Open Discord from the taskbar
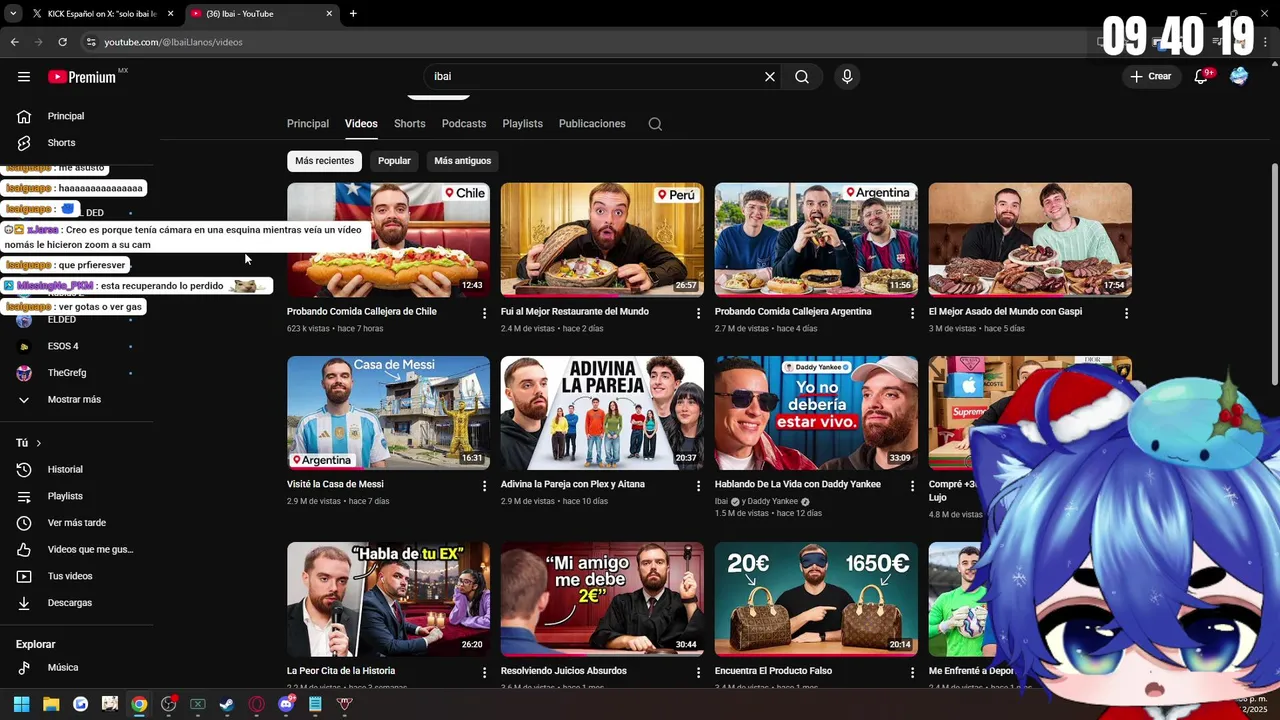This screenshot has width=1280, height=720. [286, 704]
